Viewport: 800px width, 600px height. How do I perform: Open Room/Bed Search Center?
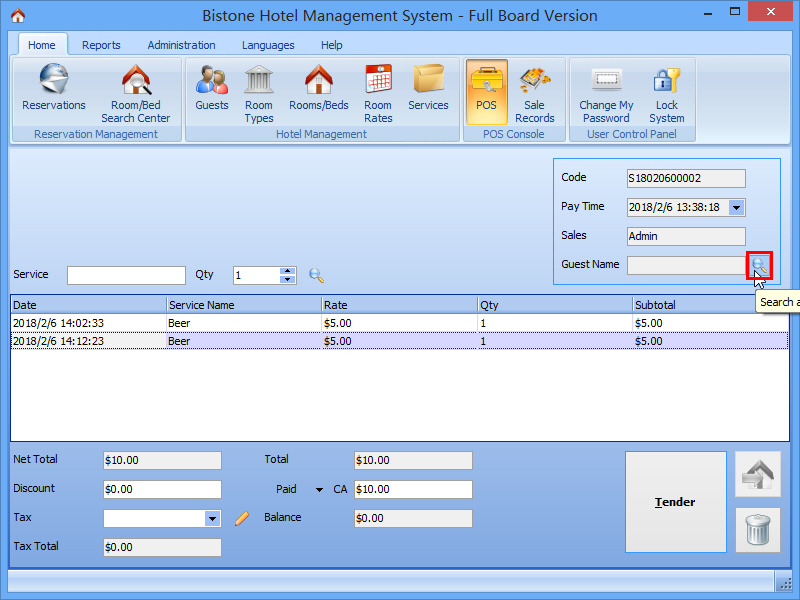pyautogui.click(x=136, y=93)
